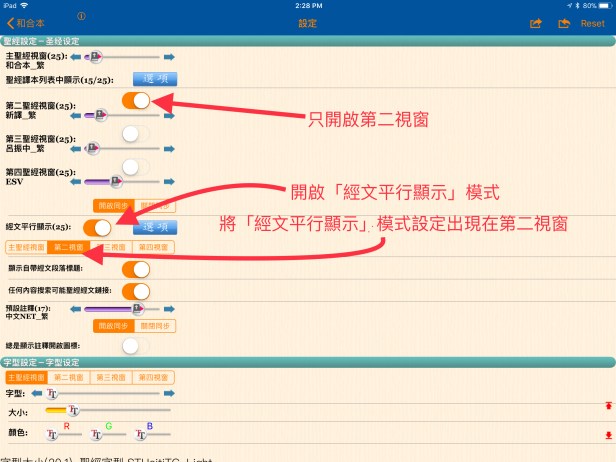The image size is (616, 462).
Task: Tap the red scroll-down arrow icon
Action: [x=606, y=435]
